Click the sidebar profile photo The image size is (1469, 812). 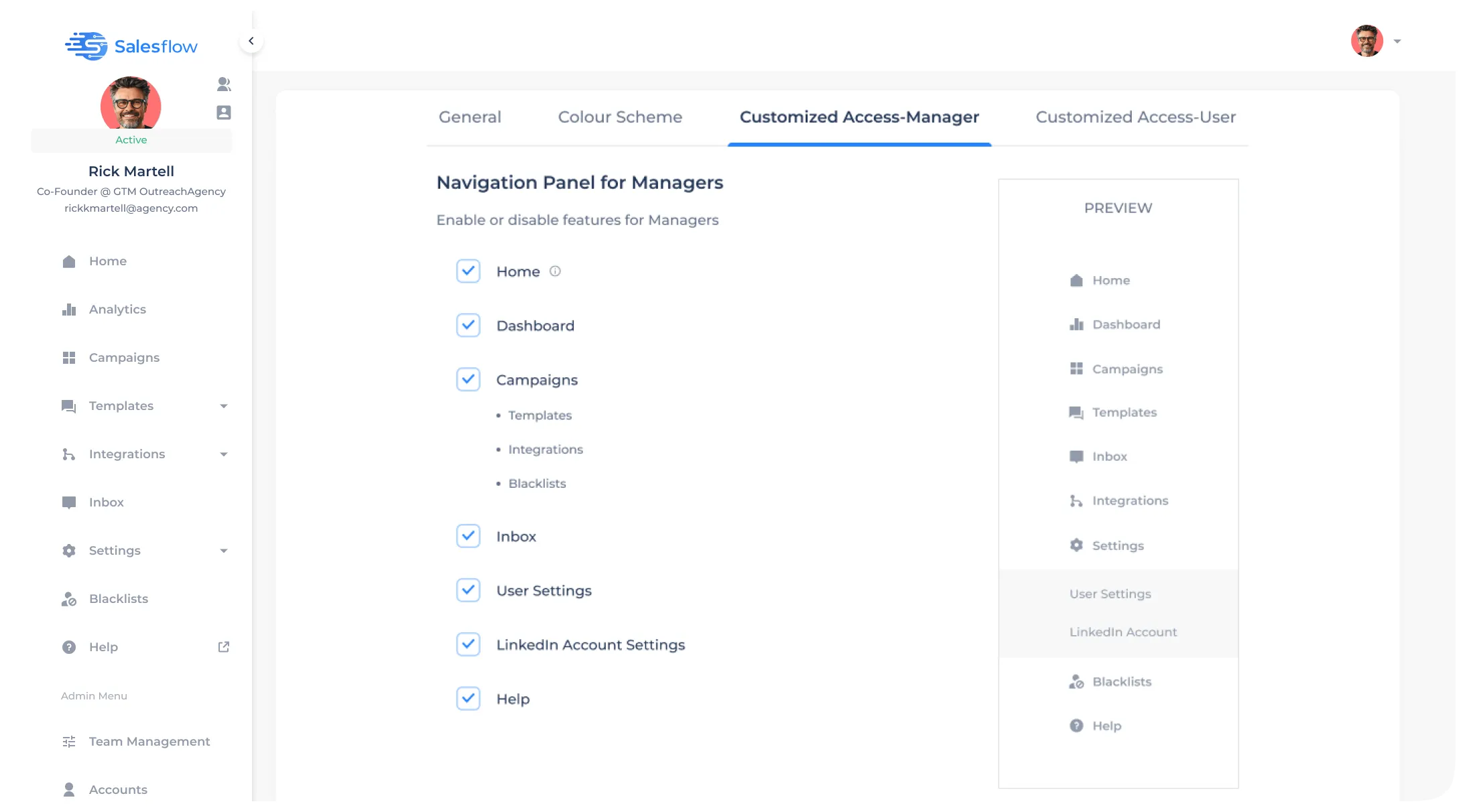click(131, 103)
